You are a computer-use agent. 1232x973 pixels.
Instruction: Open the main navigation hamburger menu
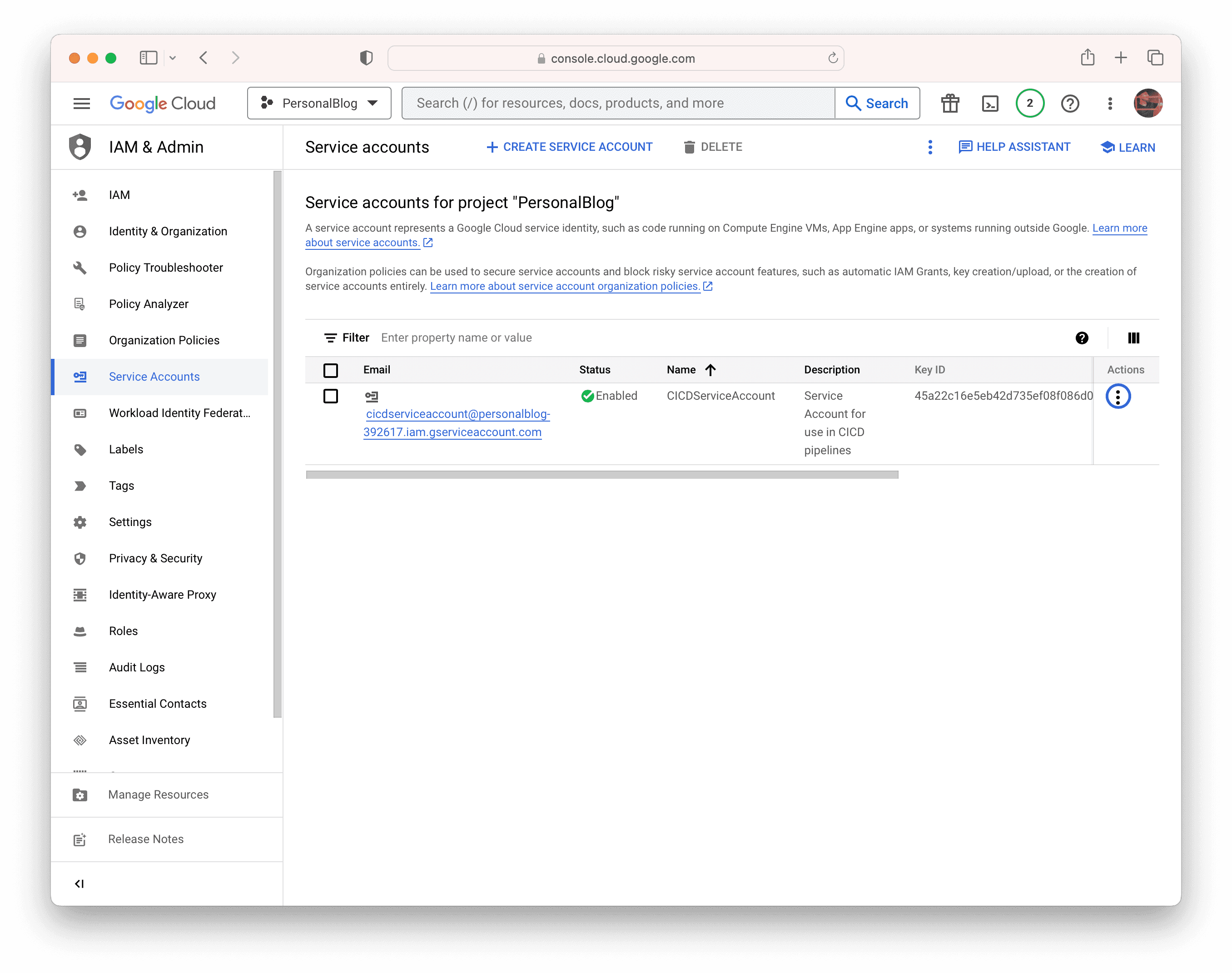pos(81,103)
